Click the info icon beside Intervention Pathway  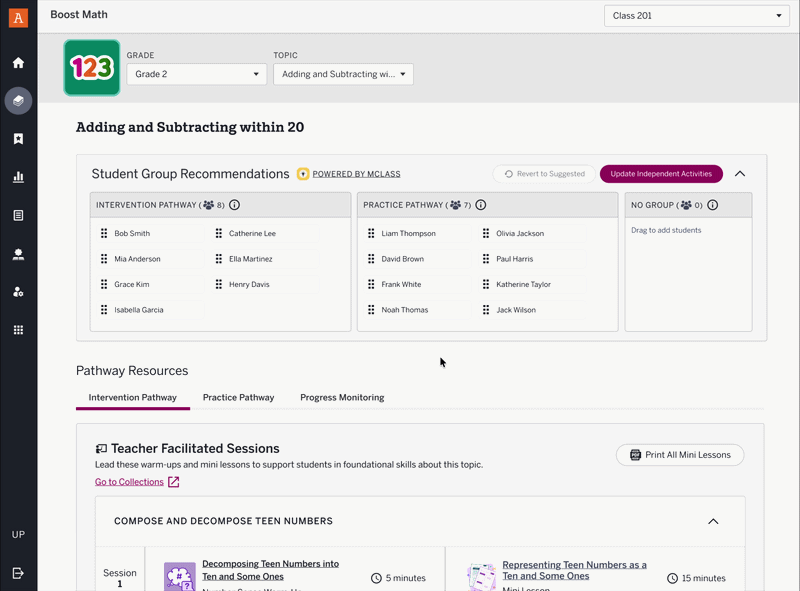click(234, 205)
